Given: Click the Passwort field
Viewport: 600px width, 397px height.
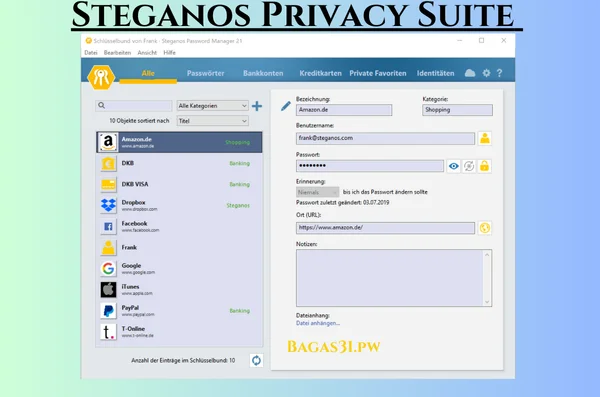Looking at the screenshot, I should click(x=370, y=166).
